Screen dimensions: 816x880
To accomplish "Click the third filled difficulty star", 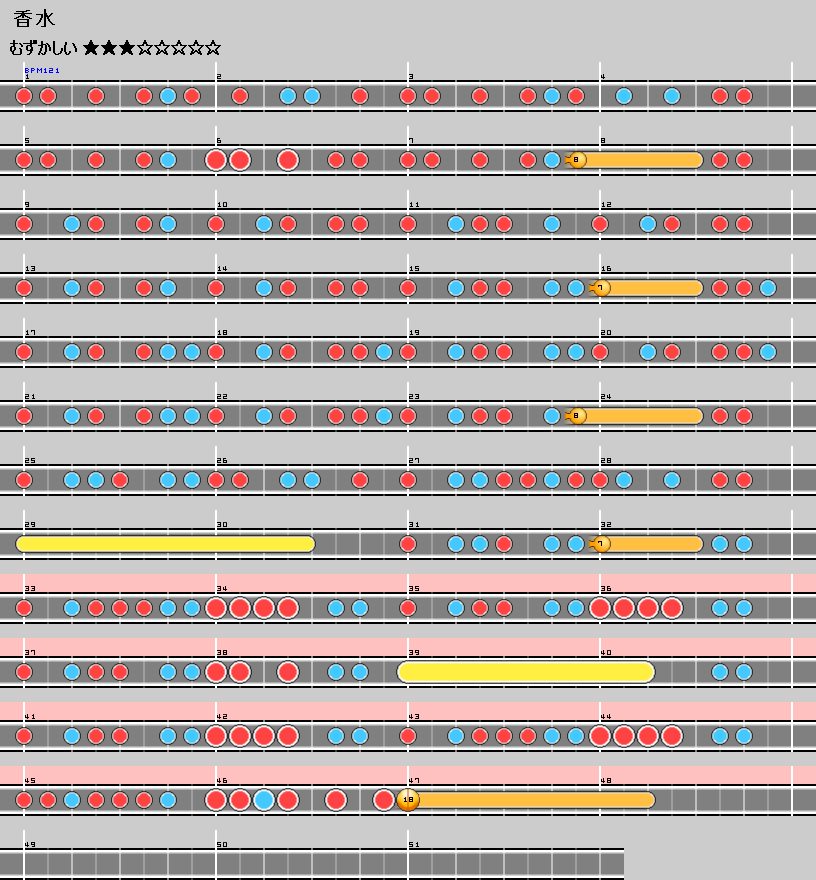I will tap(128, 48).
